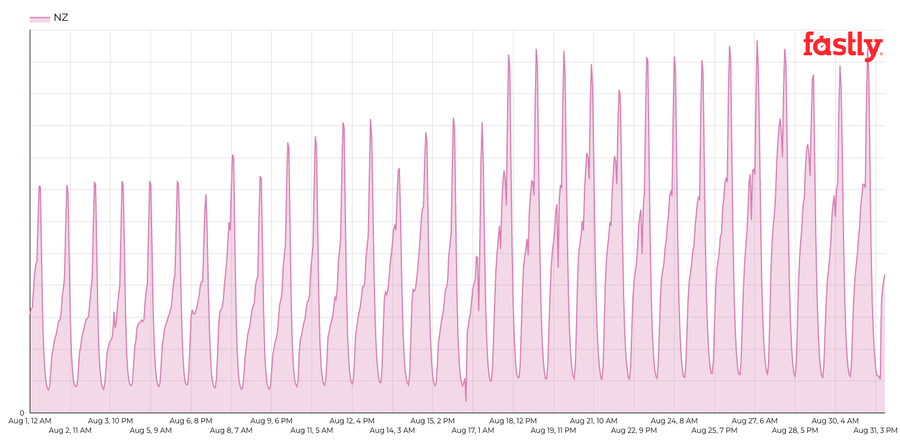The height and width of the screenshot is (443, 900).
Task: Click the Aug 21, 10 AM tick label
Action: coord(594,421)
